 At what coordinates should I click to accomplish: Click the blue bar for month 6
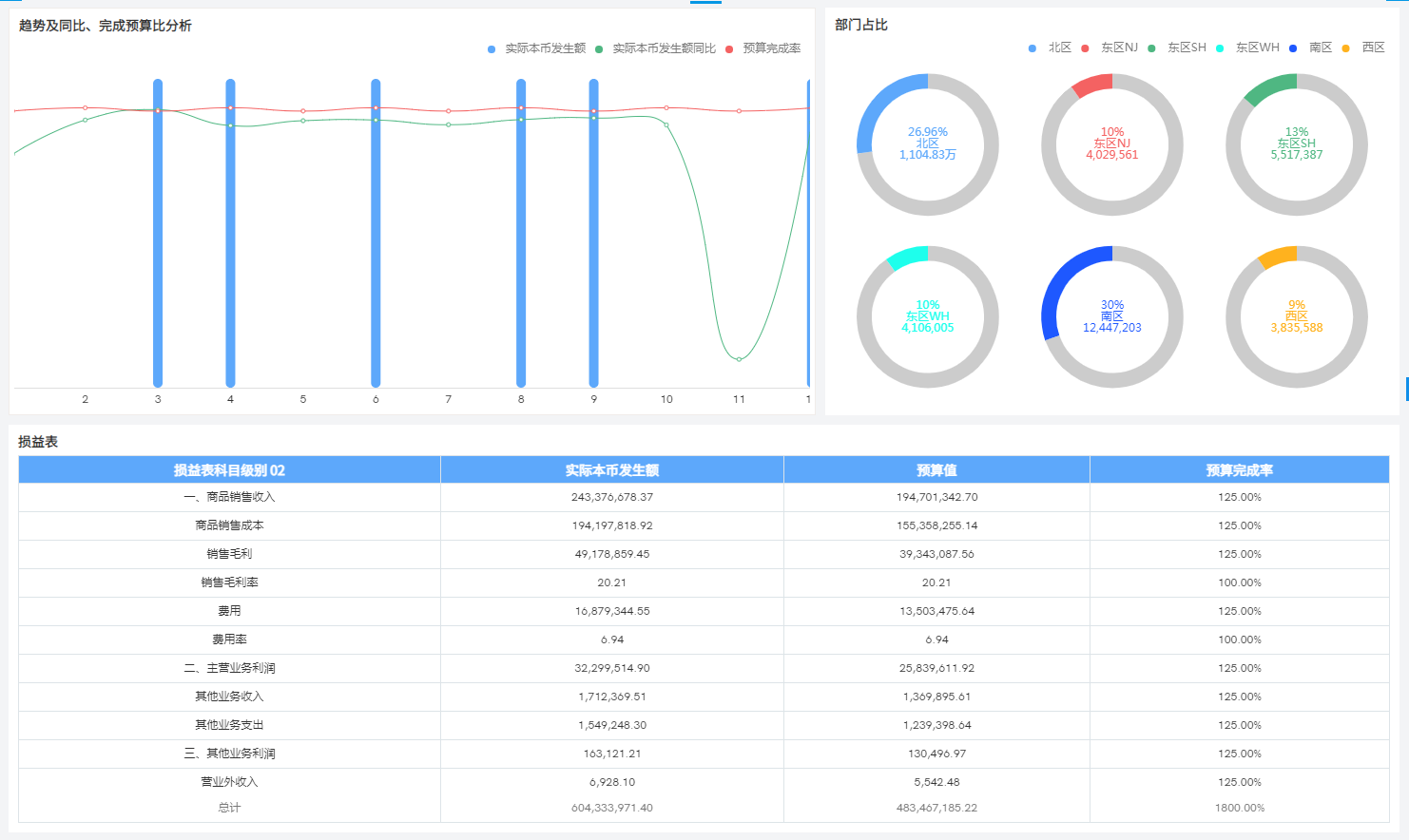point(376,233)
